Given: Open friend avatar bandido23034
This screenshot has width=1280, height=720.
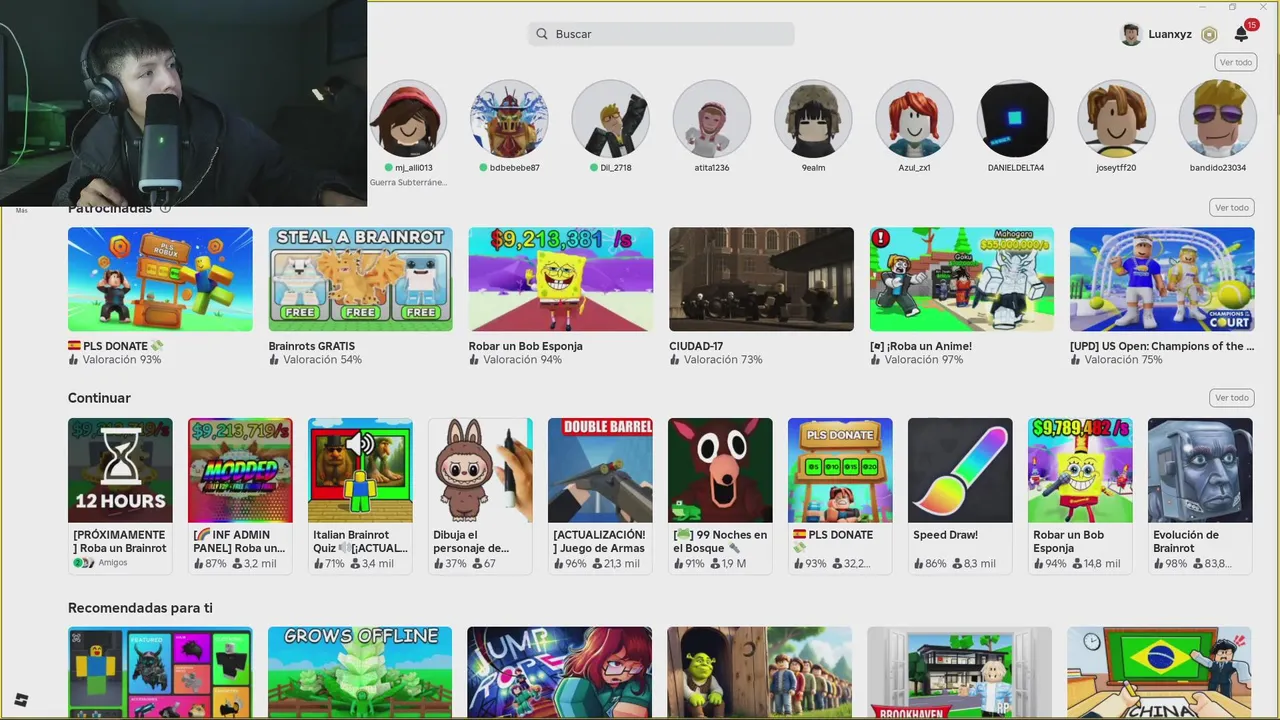Looking at the screenshot, I should pyautogui.click(x=1218, y=119).
